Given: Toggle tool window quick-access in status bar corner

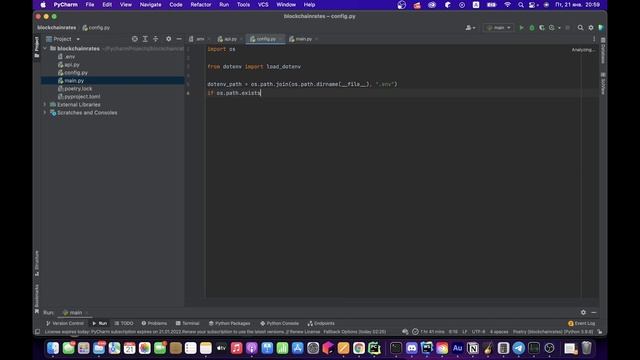Looking at the screenshot, I should point(38,332).
